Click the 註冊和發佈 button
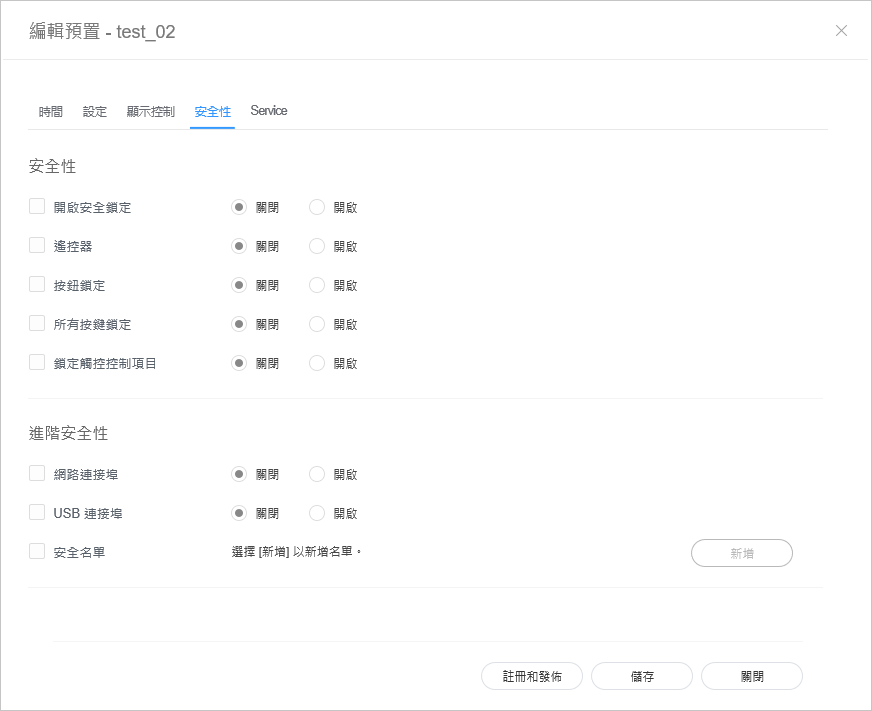Viewport: 872px width, 711px height. coord(532,676)
